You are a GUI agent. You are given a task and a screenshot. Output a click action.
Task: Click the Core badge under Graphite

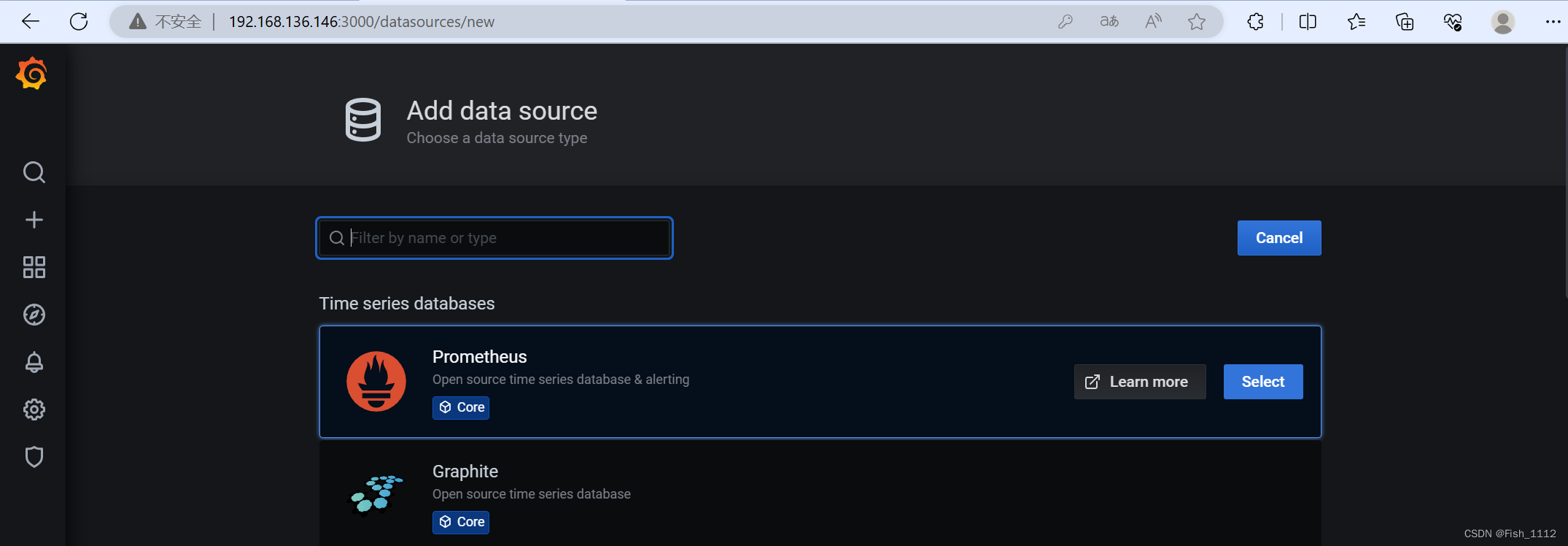[x=461, y=522]
